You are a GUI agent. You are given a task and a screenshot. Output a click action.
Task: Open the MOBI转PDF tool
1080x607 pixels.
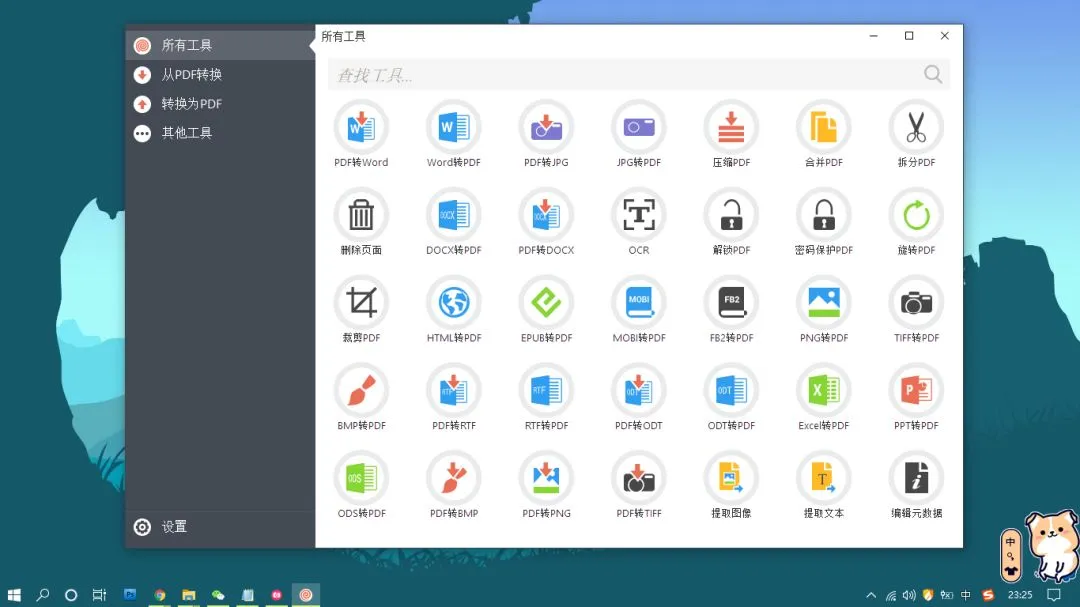coord(638,310)
